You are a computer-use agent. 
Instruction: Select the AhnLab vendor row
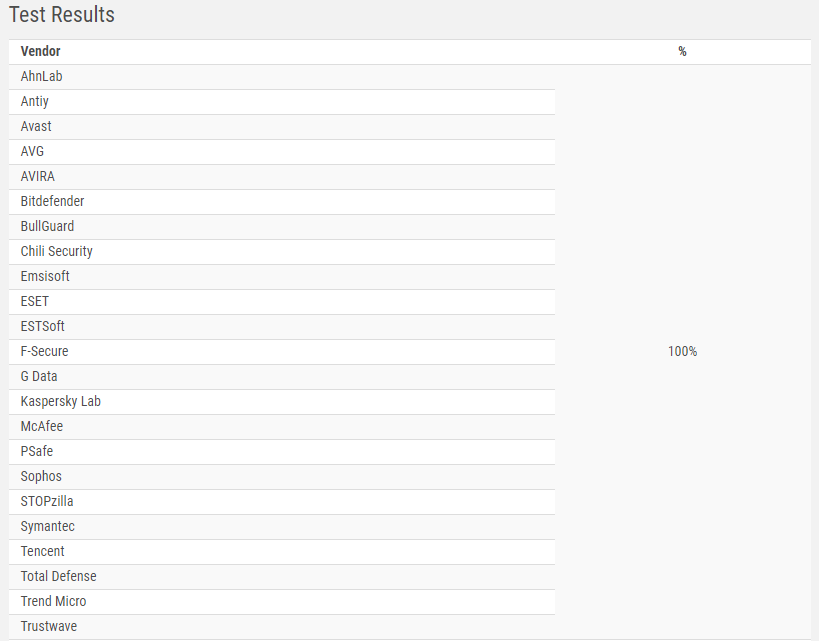pos(282,77)
